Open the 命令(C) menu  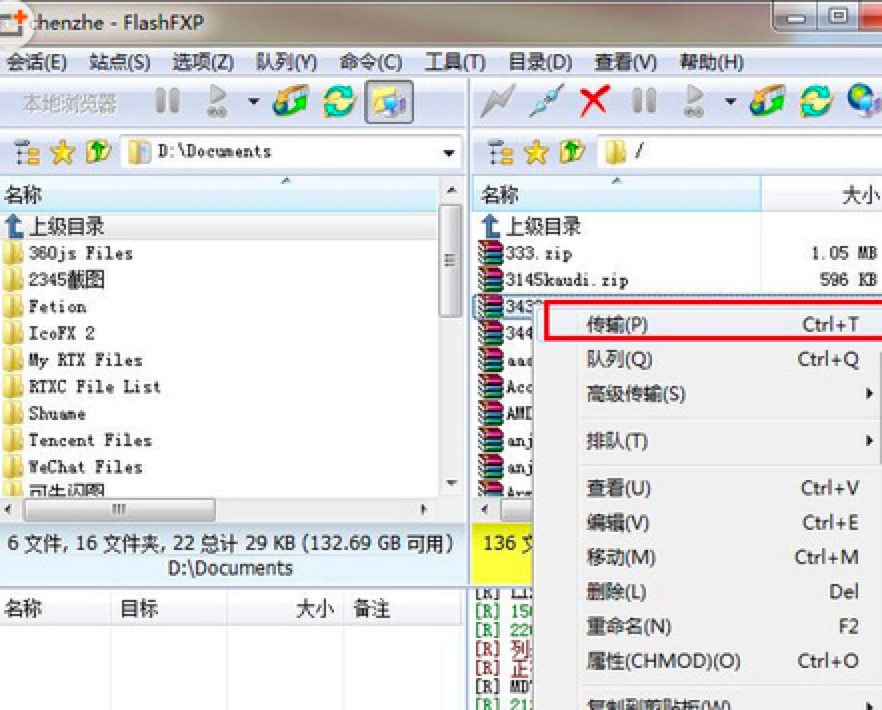pyautogui.click(x=370, y=62)
